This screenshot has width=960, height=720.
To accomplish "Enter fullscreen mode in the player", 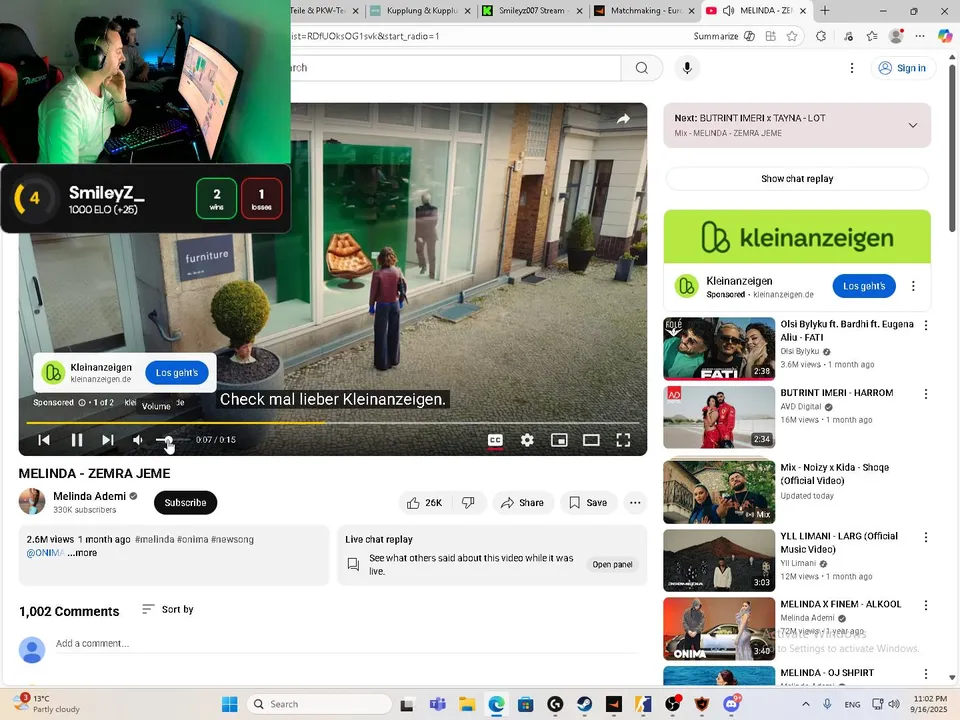I will [623, 440].
